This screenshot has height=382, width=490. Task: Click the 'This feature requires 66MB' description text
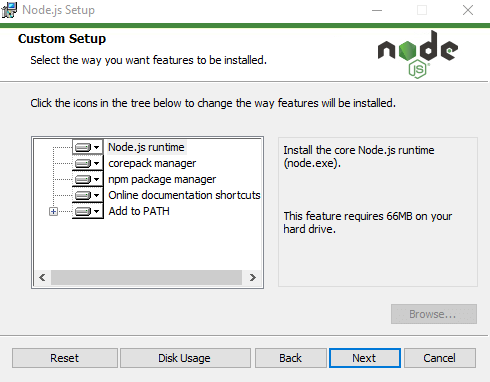pyautogui.click(x=368, y=222)
